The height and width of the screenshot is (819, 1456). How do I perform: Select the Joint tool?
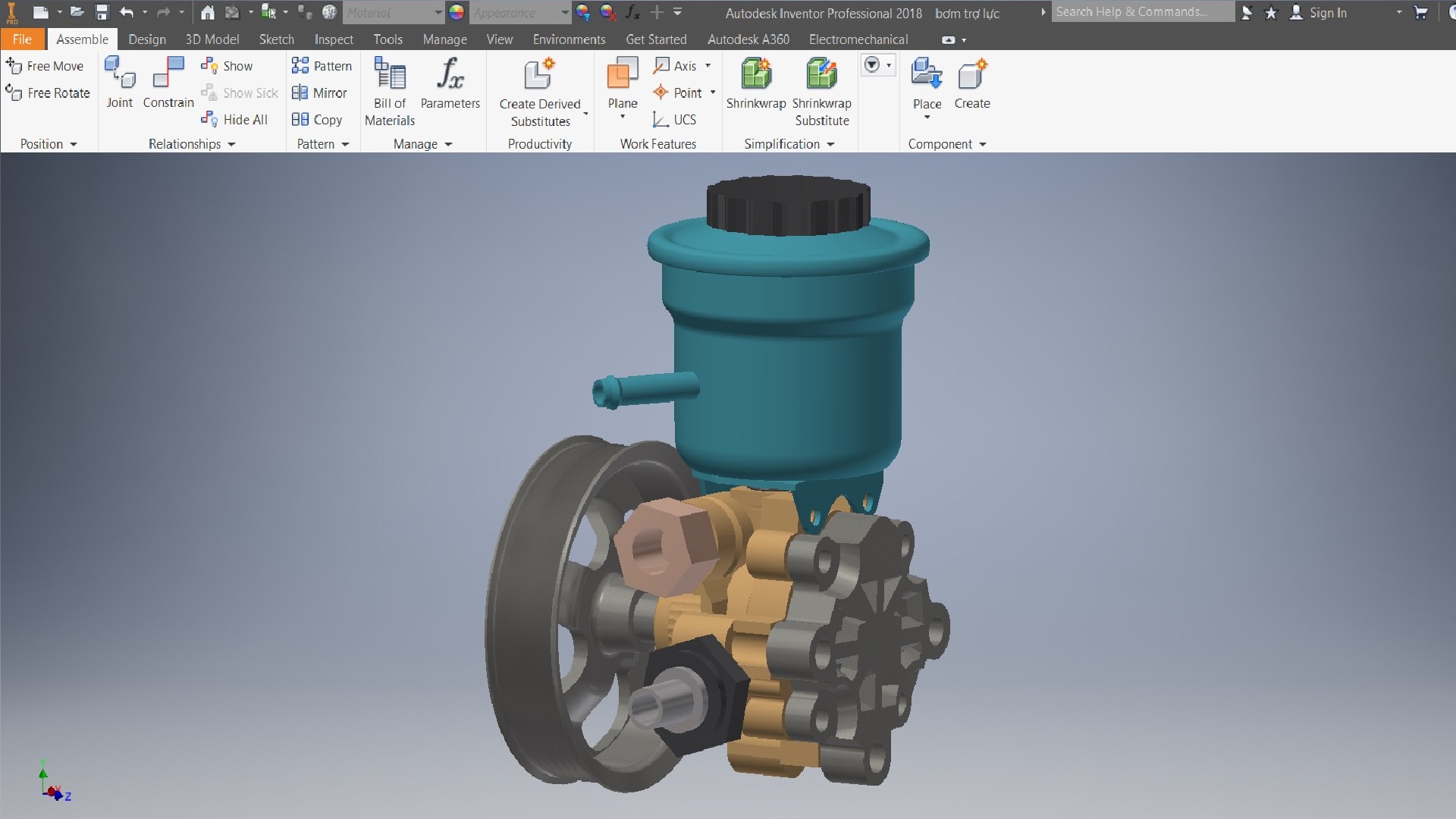119,83
